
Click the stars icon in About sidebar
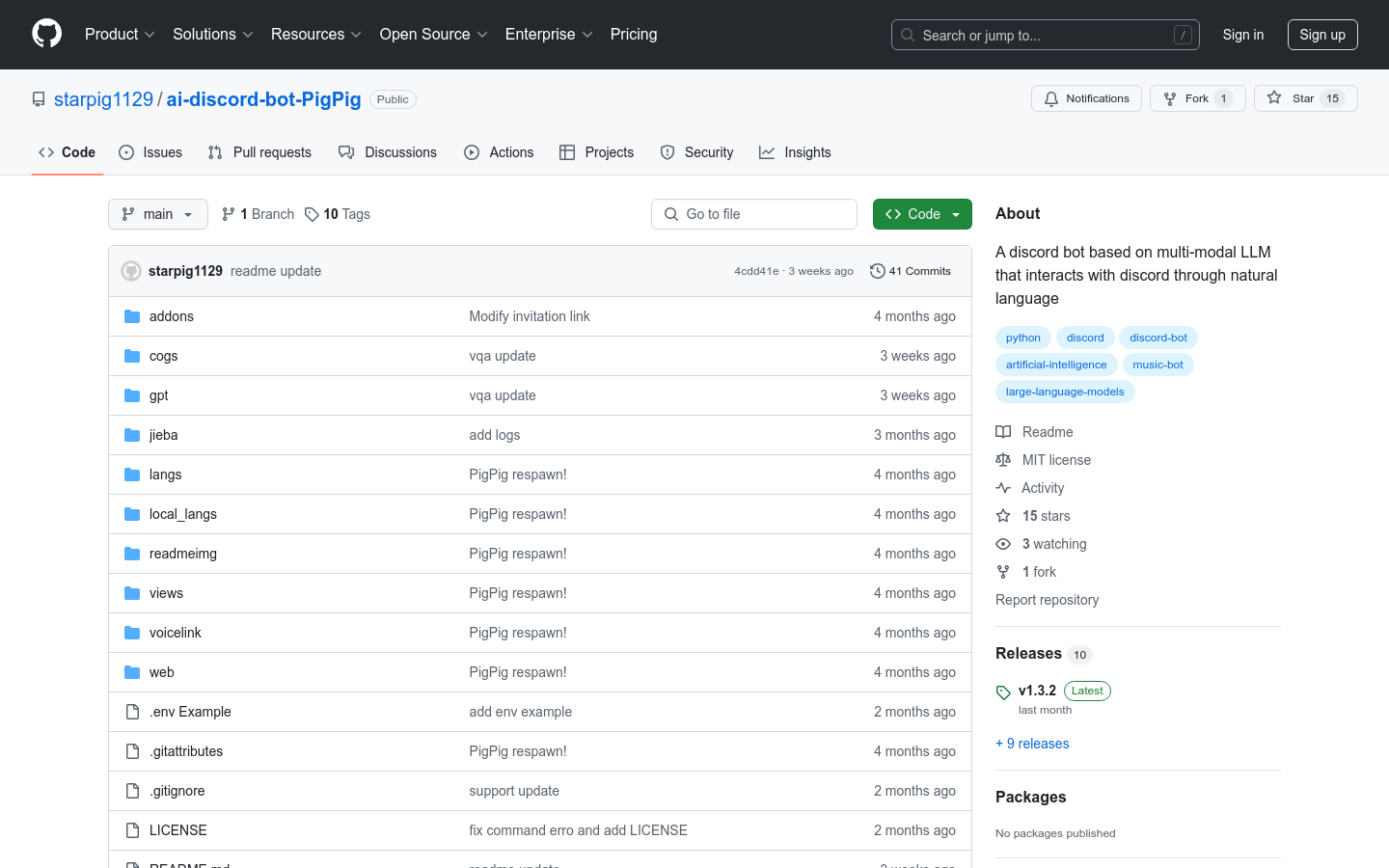1003,516
